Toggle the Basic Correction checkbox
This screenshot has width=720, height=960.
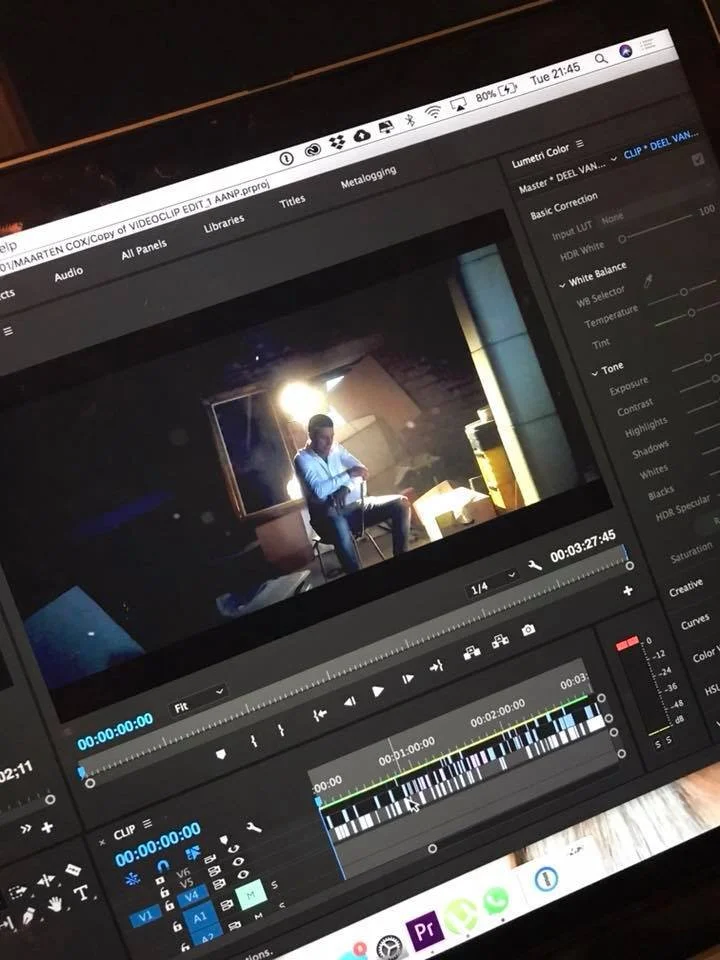[697, 160]
